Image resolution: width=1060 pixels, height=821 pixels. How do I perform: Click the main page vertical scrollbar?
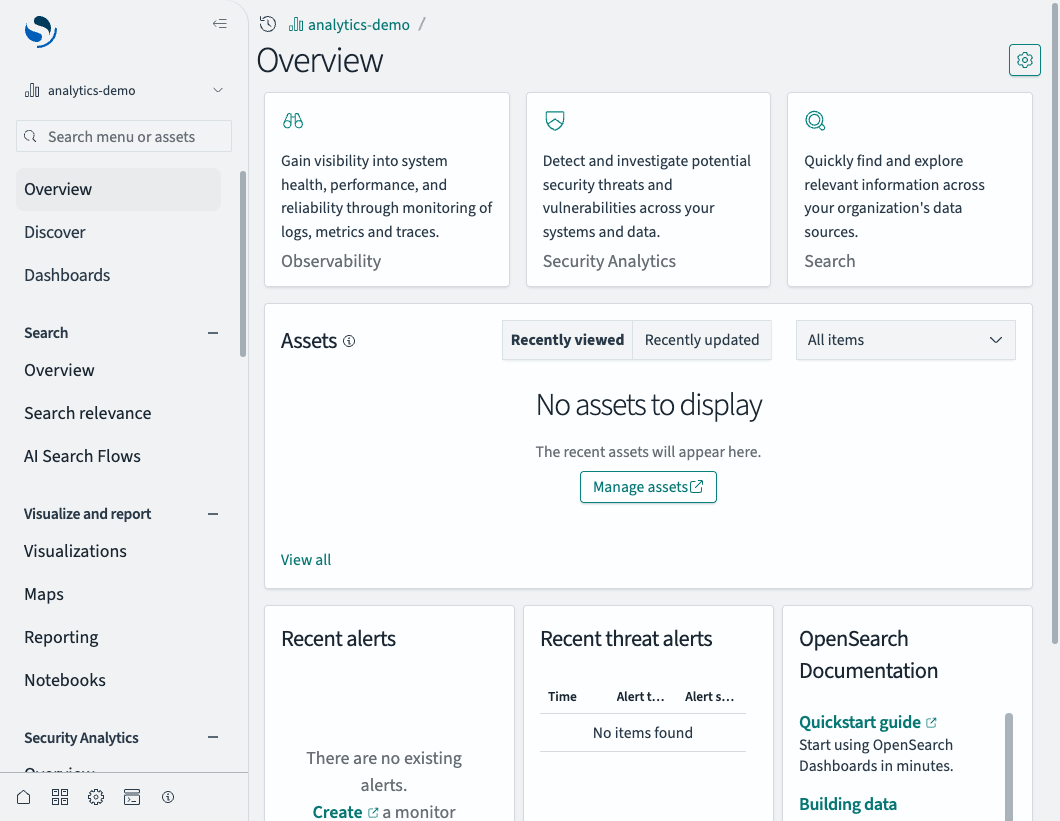coord(1055,321)
